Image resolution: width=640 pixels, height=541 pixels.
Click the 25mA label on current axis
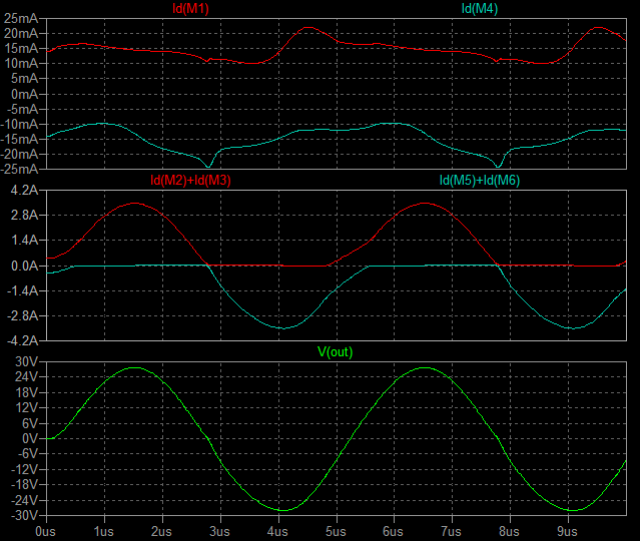(22, 19)
